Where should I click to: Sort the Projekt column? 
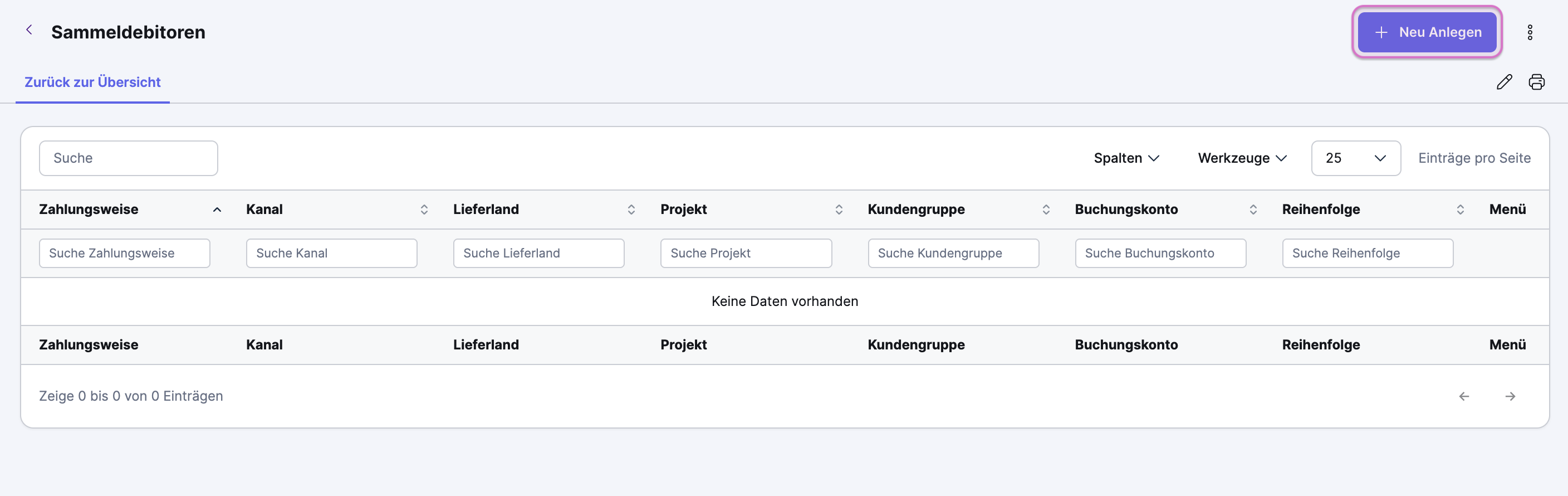coord(839,210)
